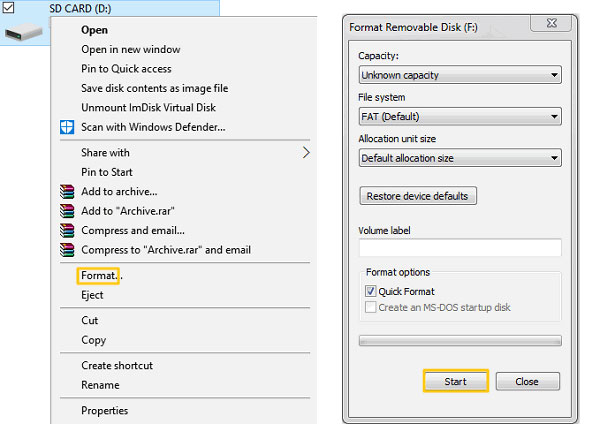
Task: Click Create an MS-DOS startup disk checkbox
Action: click(370, 307)
